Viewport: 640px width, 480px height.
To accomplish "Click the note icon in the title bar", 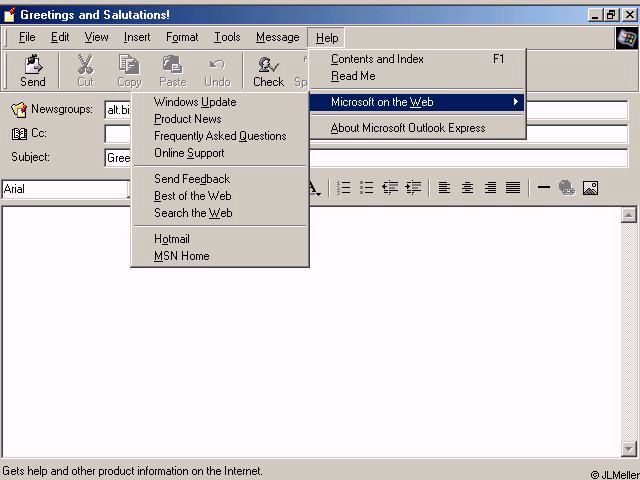I will (x=10, y=15).
